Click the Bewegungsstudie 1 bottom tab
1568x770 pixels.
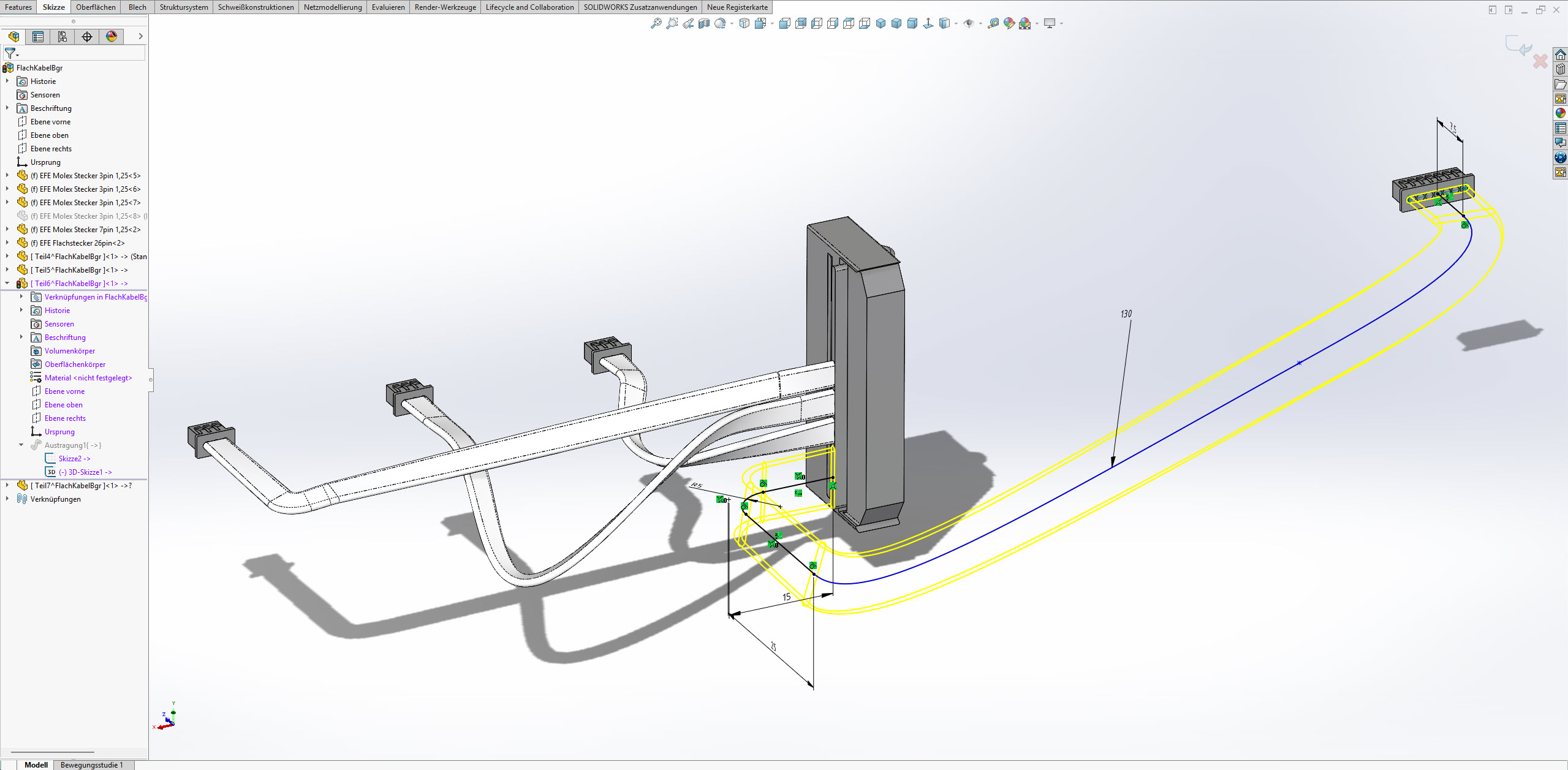[91, 765]
